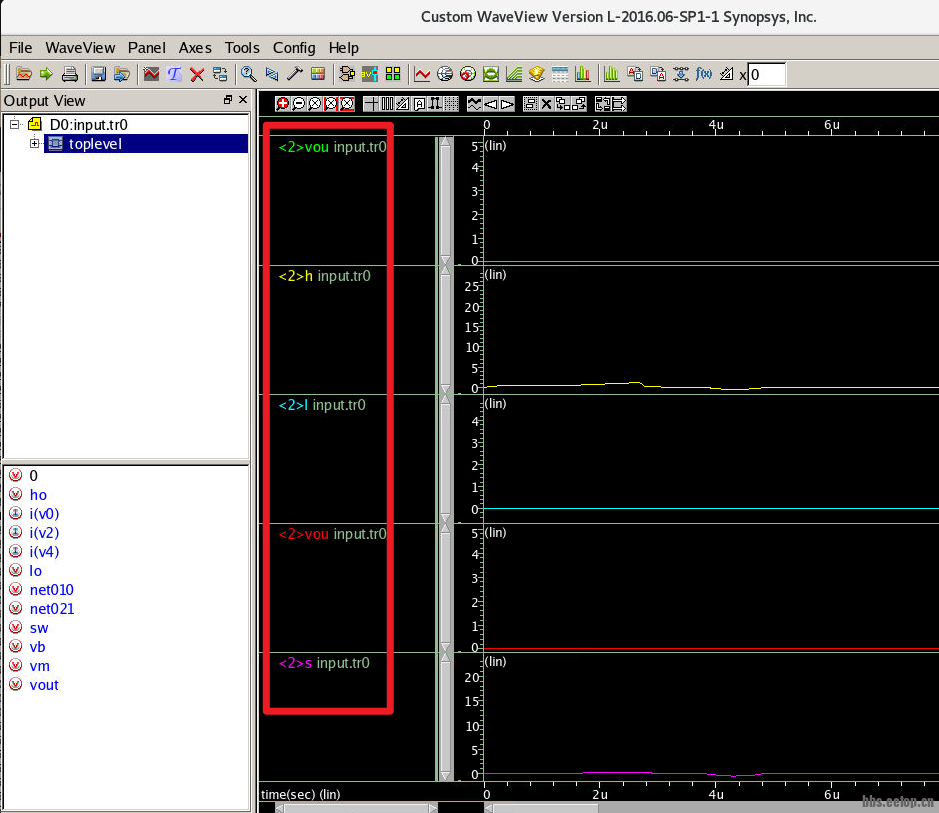Select signal net021 in the list
Screen dimensions: 939x813
[x=52, y=609]
